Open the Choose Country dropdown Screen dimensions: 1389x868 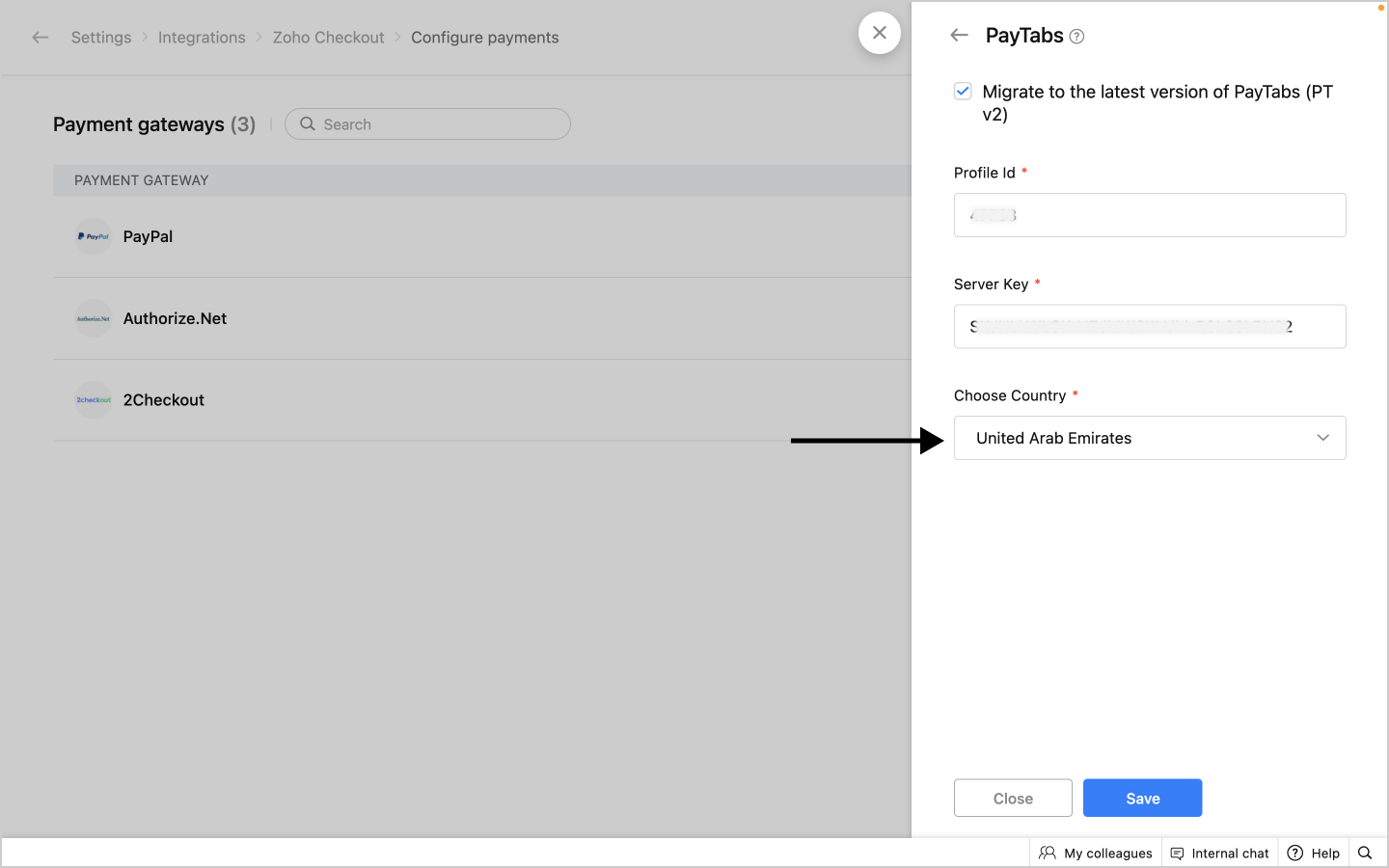pos(1149,438)
